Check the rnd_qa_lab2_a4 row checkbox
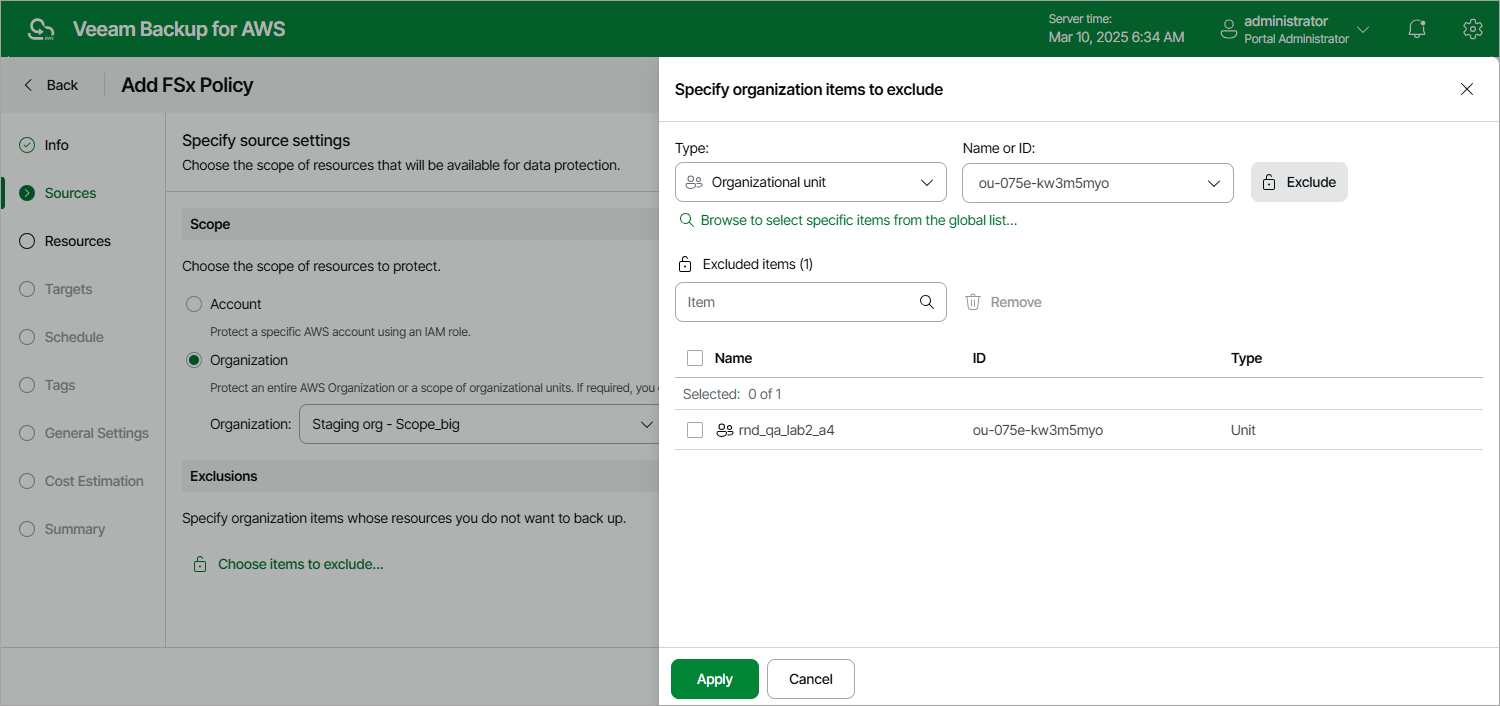The width and height of the screenshot is (1500, 706). (x=695, y=430)
